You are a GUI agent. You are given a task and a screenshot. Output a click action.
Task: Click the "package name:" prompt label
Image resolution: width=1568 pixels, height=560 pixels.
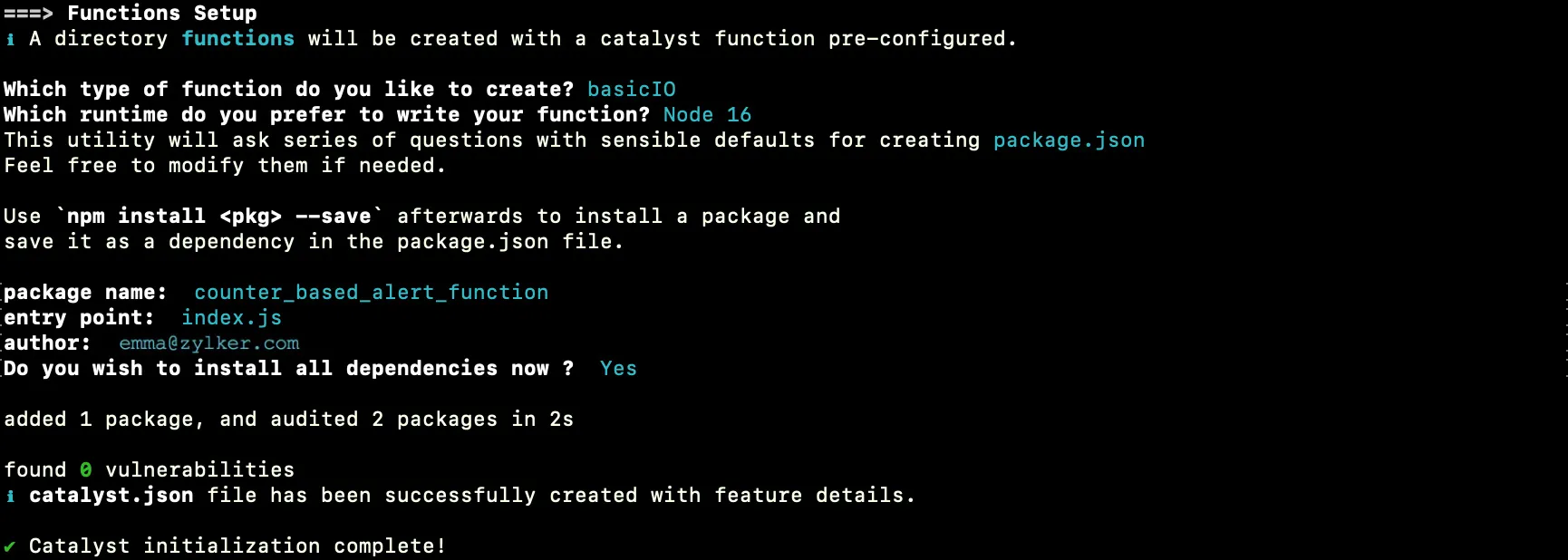pyautogui.click(x=85, y=293)
